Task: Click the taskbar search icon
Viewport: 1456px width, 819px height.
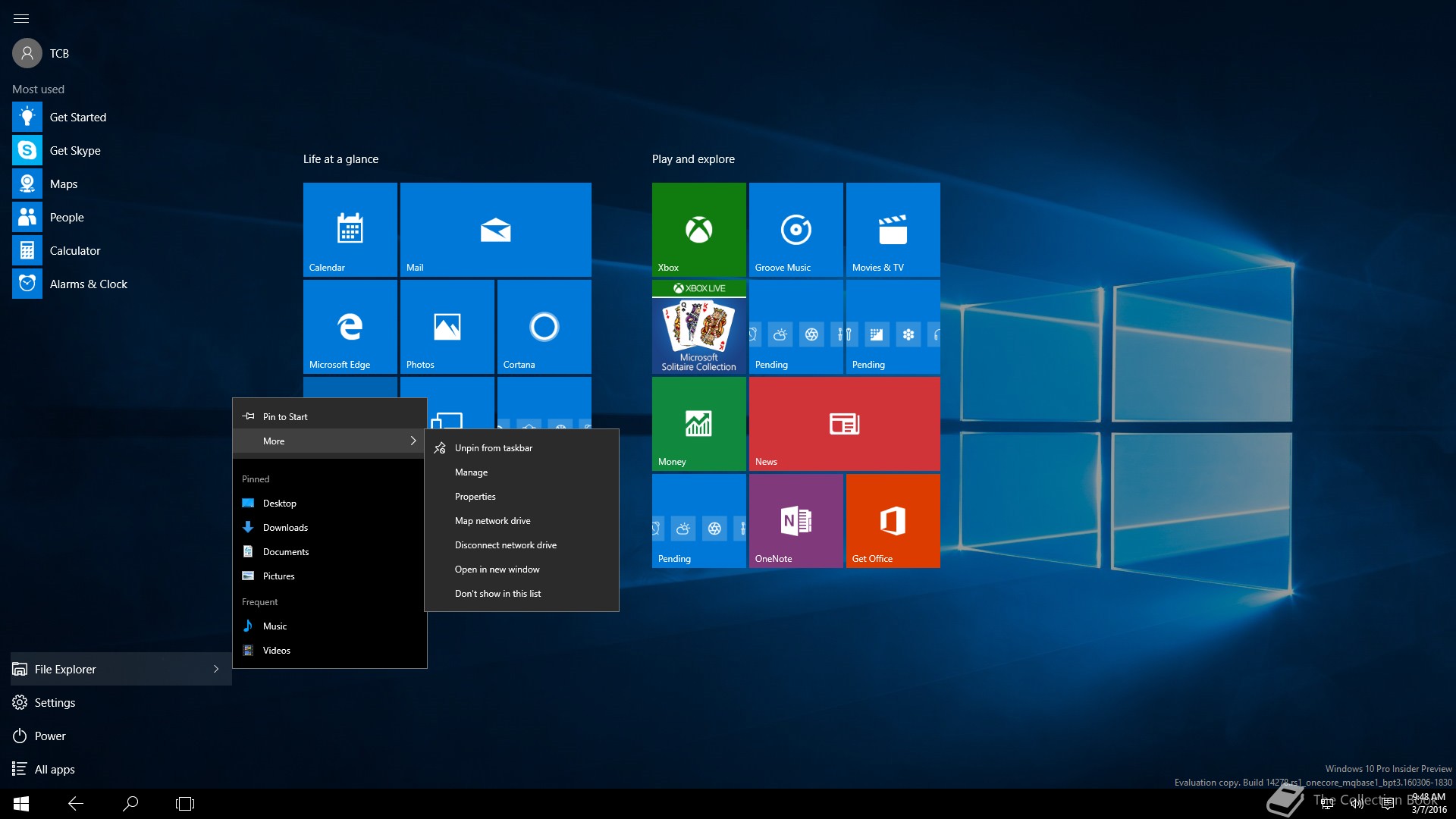Action: 130,804
